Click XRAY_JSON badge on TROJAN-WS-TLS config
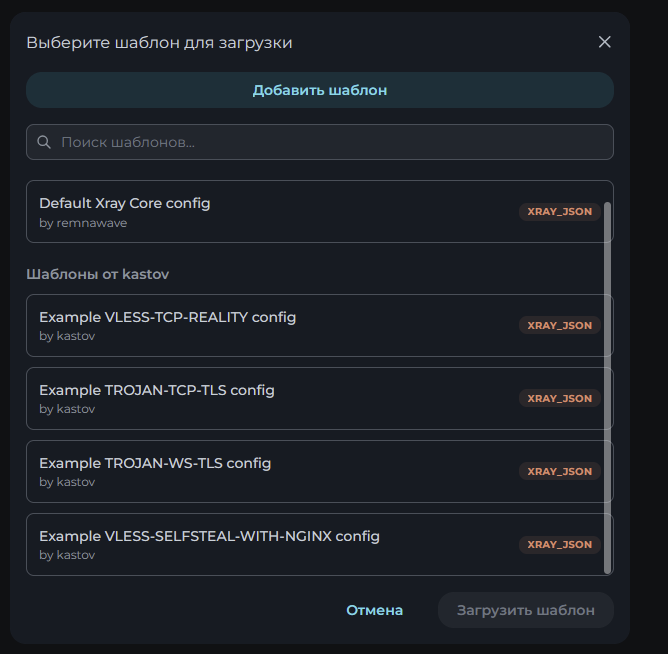Viewport: 668px width, 654px height. point(560,471)
